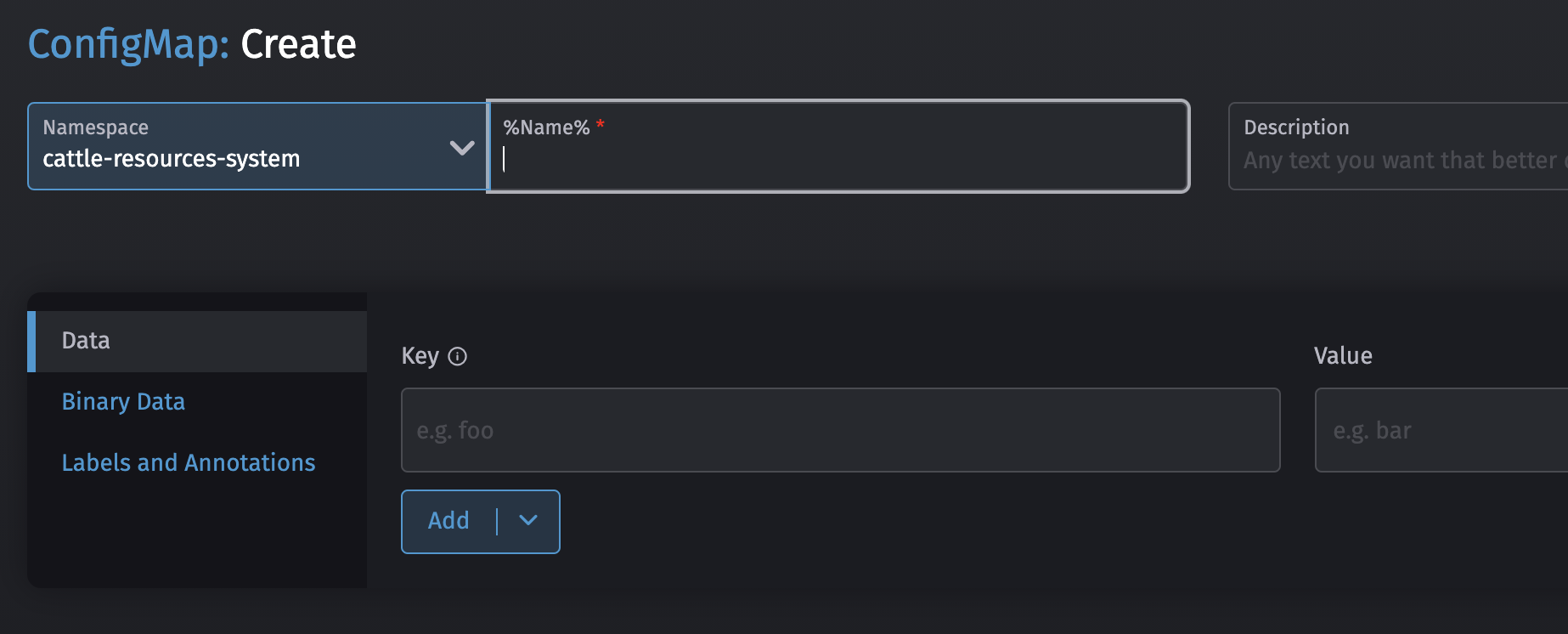Screen dimensions: 1568x634
Task: Open the Namespace dropdown
Action: [x=257, y=146]
